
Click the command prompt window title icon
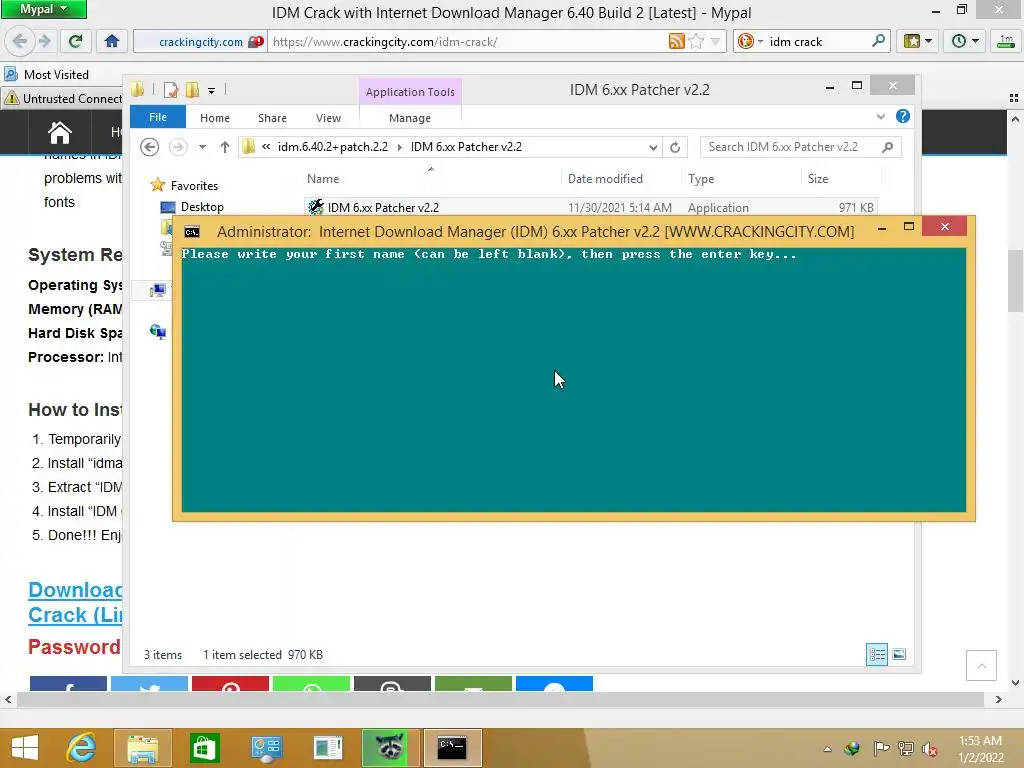click(x=192, y=232)
